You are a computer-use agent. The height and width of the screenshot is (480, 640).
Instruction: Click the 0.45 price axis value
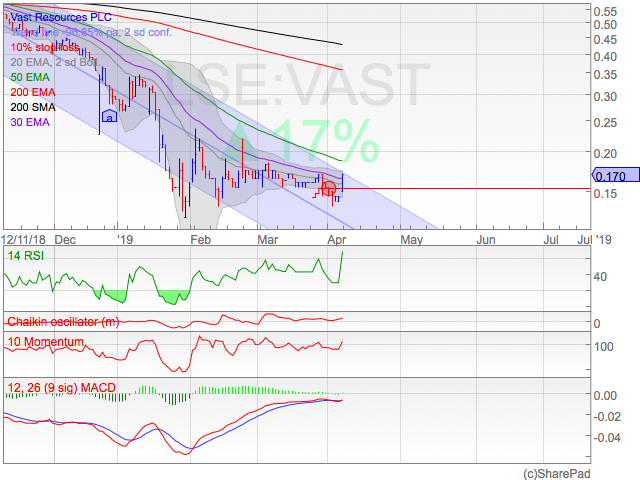coord(605,40)
